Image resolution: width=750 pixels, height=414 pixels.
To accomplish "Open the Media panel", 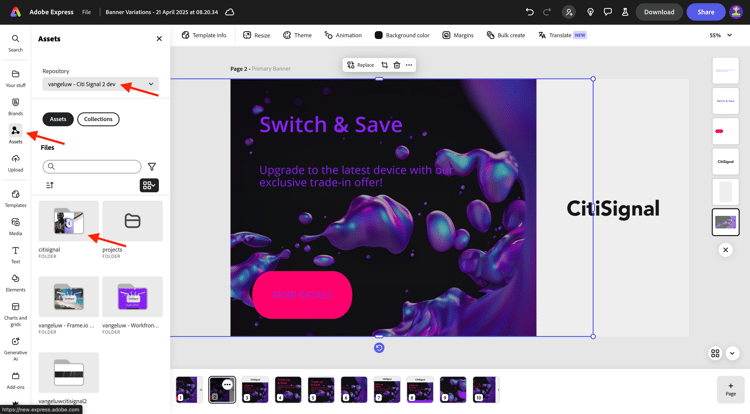I will point(15,226).
